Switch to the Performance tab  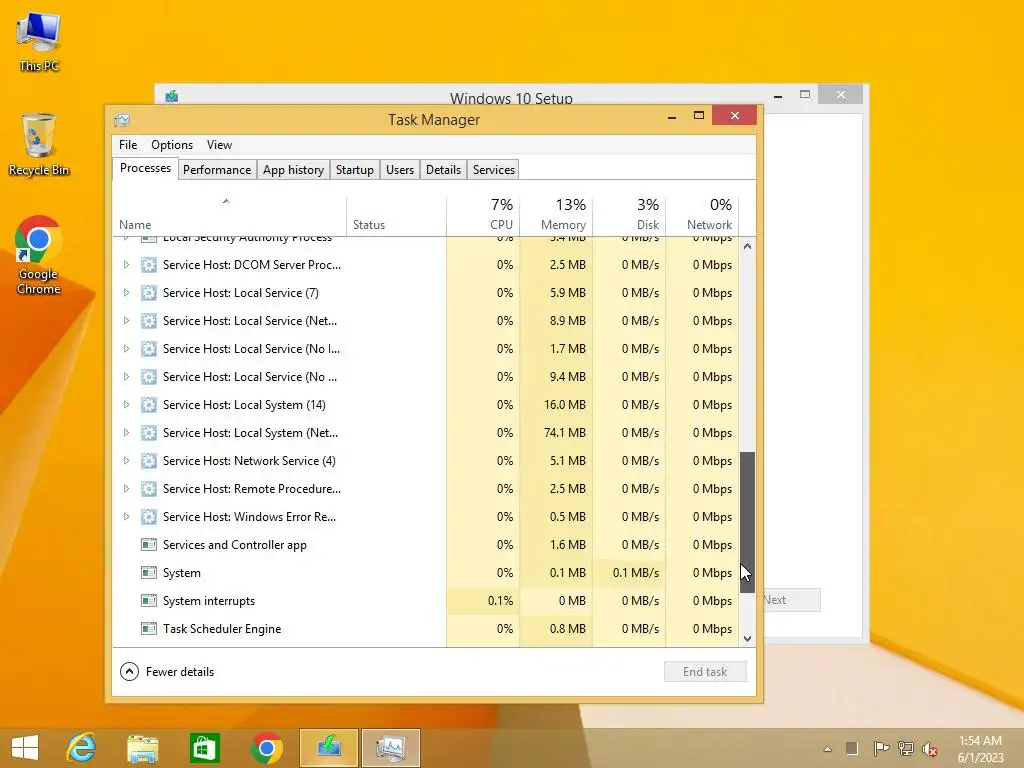coord(217,170)
